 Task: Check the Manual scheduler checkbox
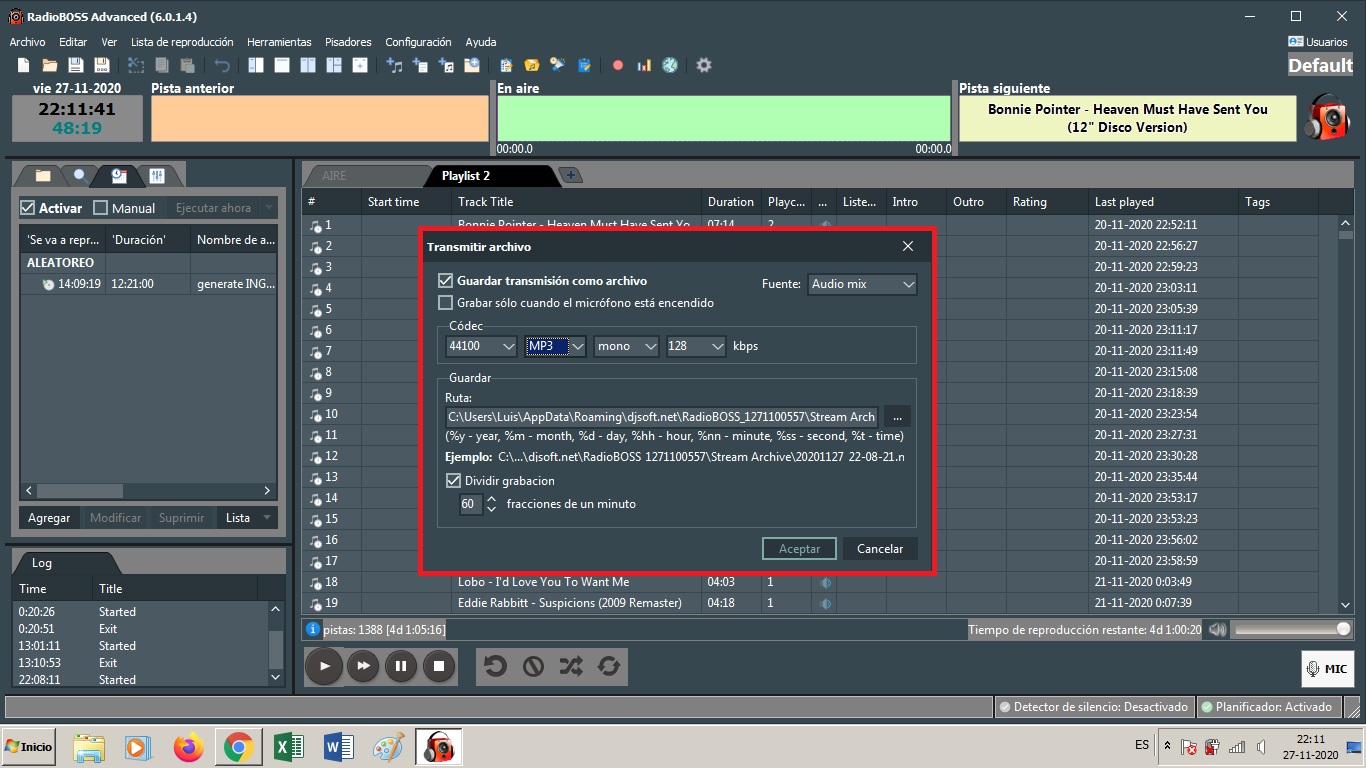100,208
